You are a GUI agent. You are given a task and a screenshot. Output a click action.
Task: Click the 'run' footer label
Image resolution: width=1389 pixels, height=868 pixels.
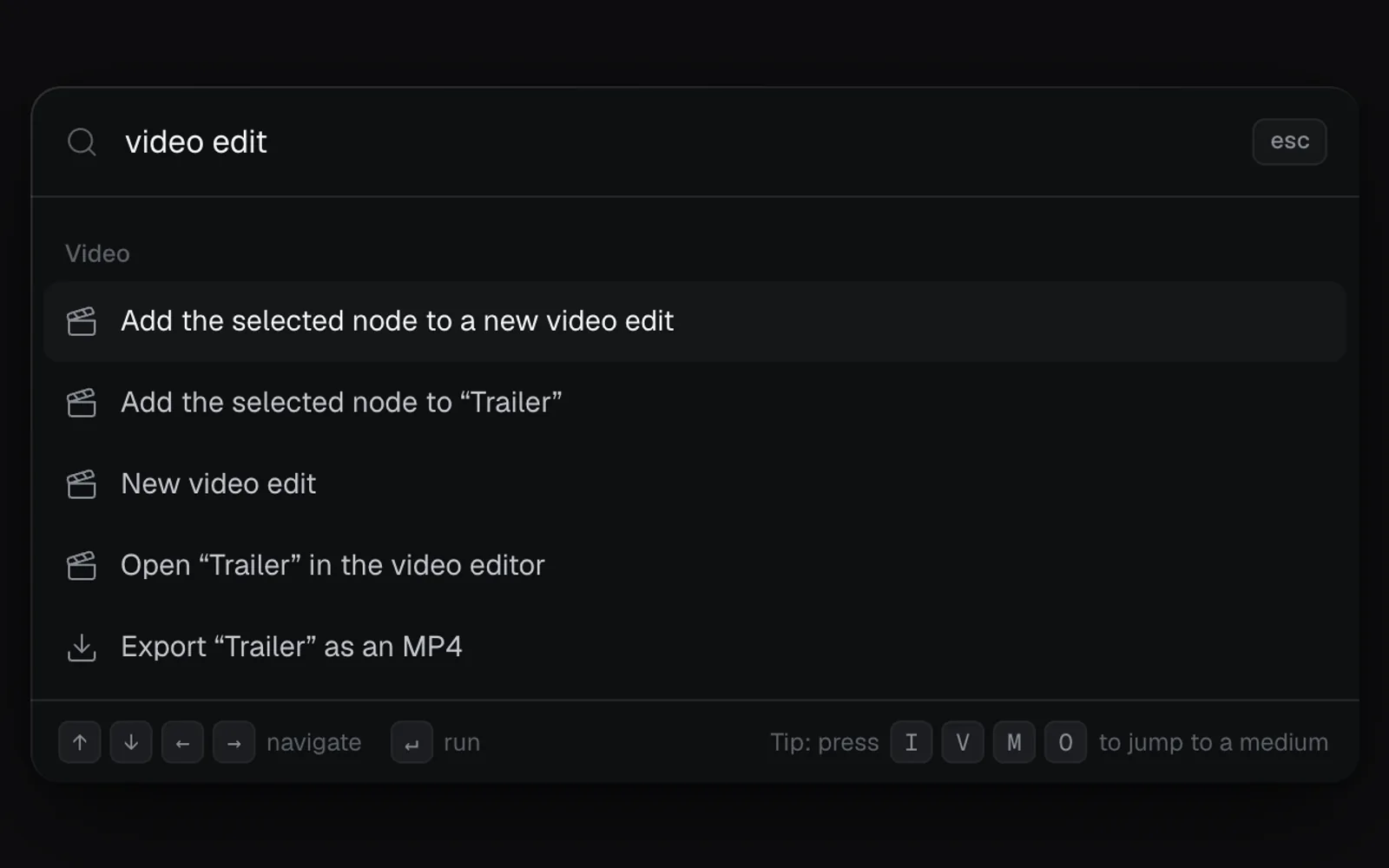click(462, 743)
